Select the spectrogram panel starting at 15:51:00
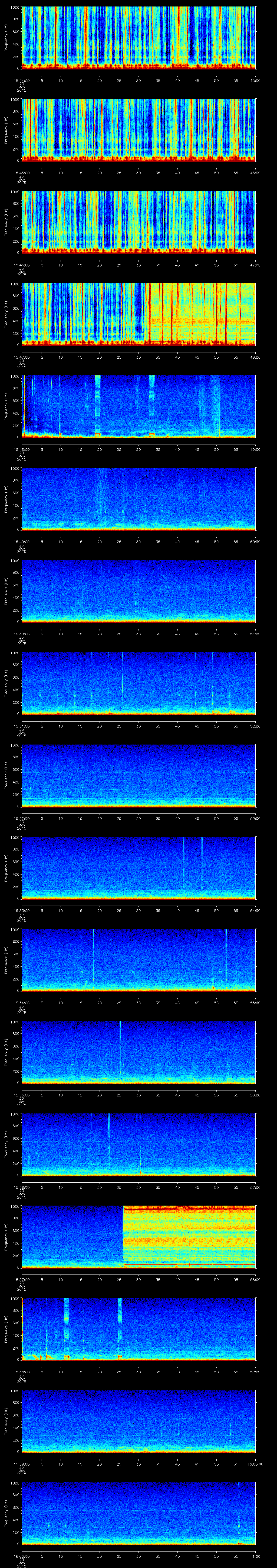 pos(139,683)
